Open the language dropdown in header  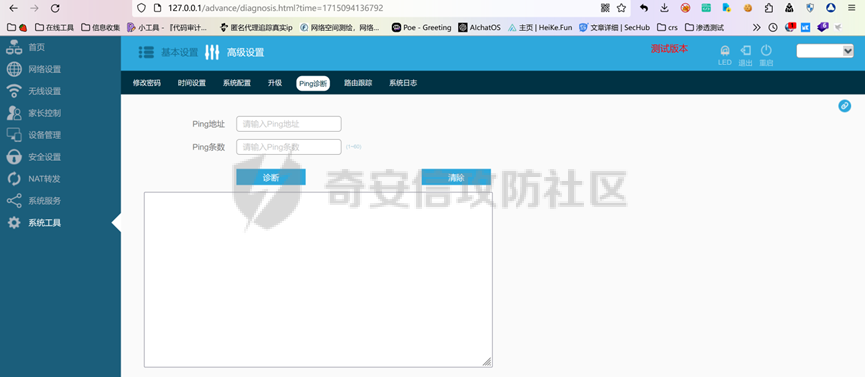click(x=825, y=51)
